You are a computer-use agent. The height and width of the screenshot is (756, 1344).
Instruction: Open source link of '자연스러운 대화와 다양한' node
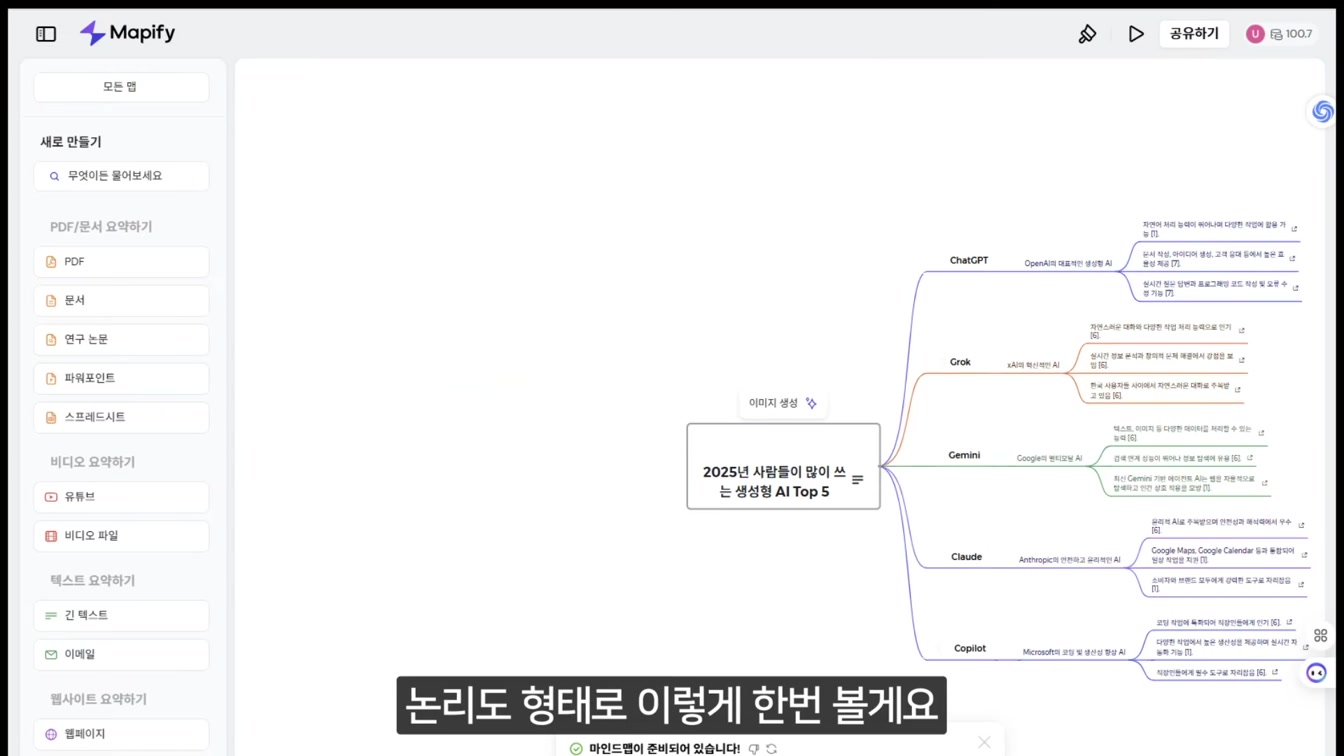click(1242, 331)
